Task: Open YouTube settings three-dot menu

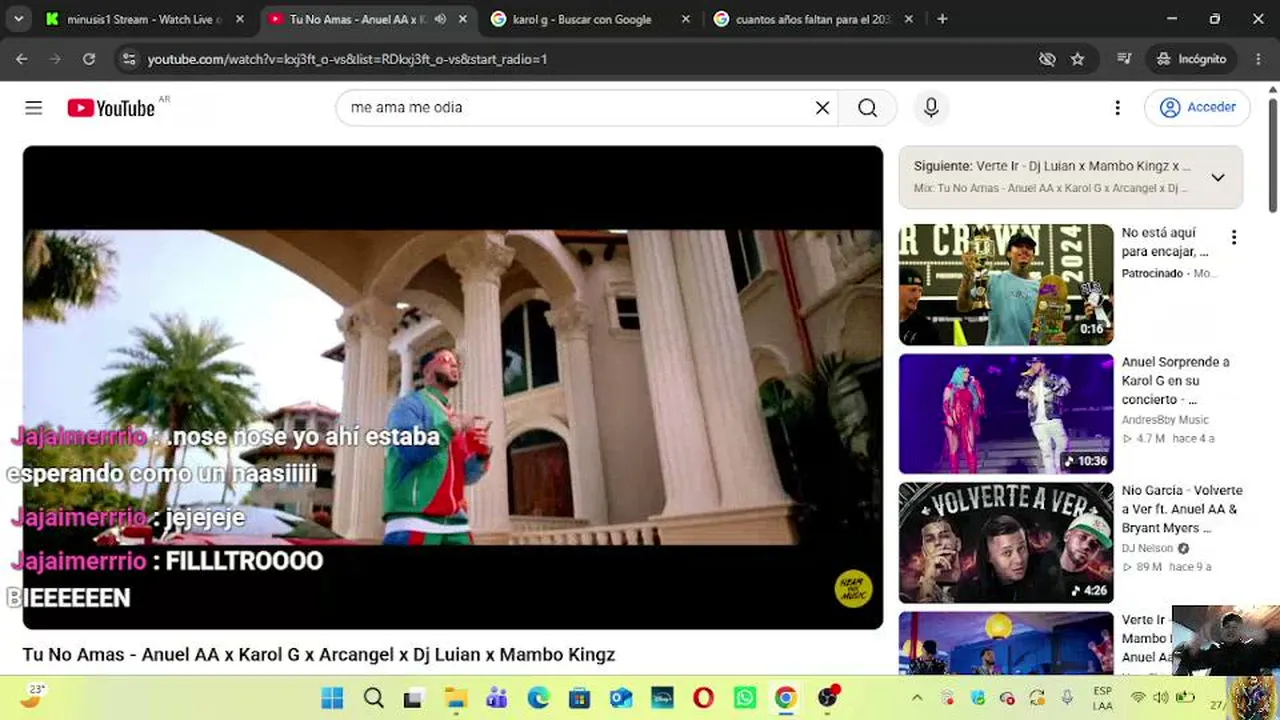Action: [1117, 108]
